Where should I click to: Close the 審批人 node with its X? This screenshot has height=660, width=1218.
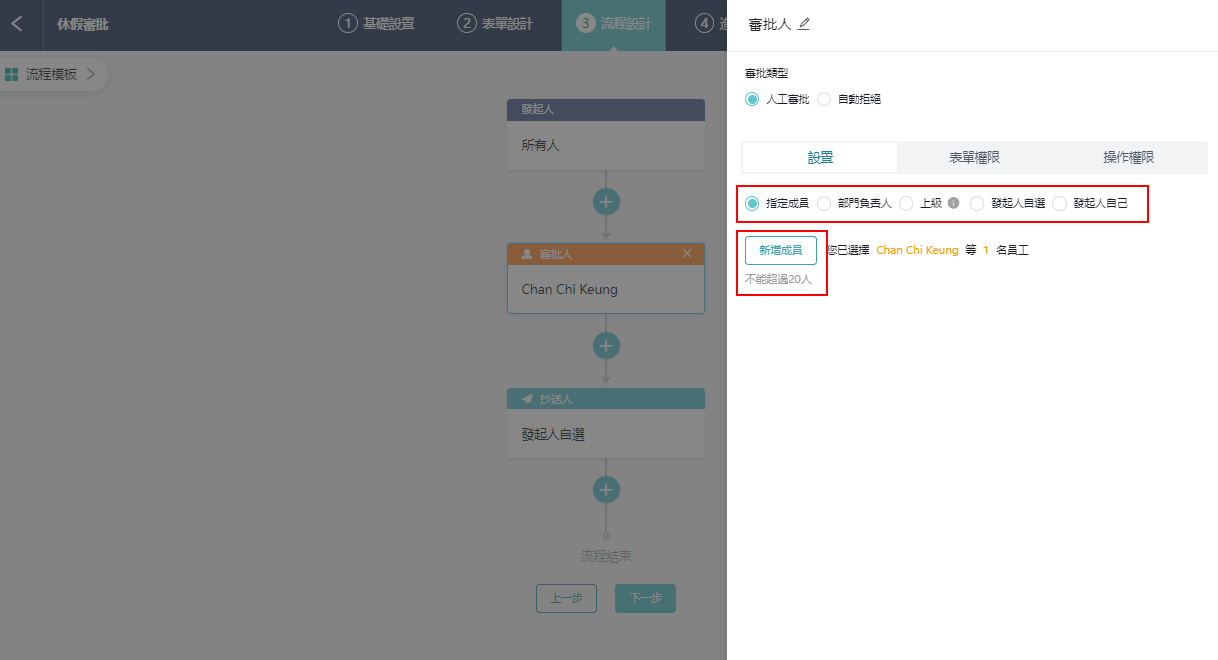pyautogui.click(x=687, y=254)
